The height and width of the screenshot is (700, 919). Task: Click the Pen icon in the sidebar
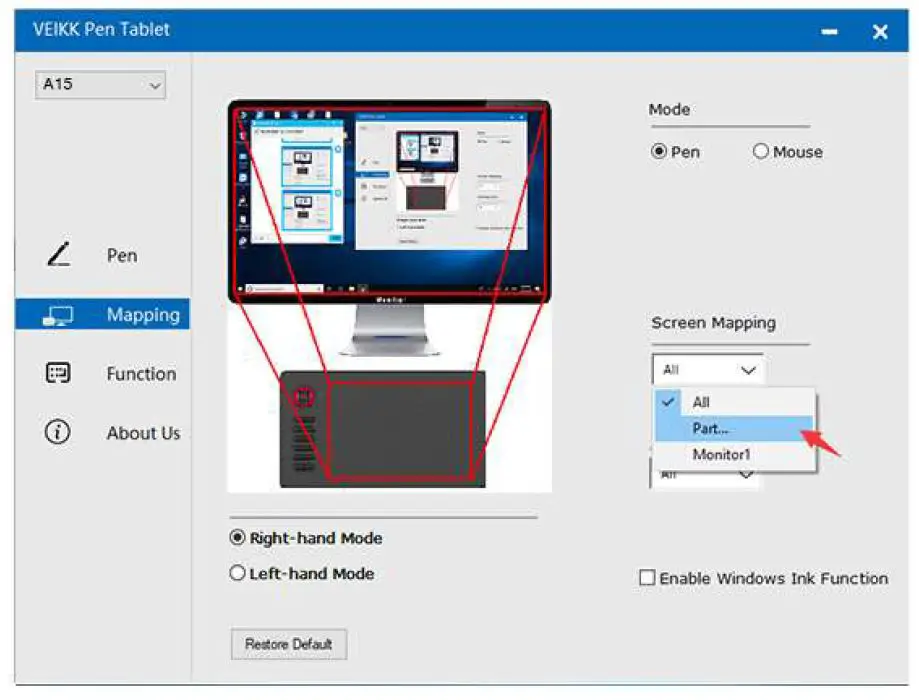[59, 256]
